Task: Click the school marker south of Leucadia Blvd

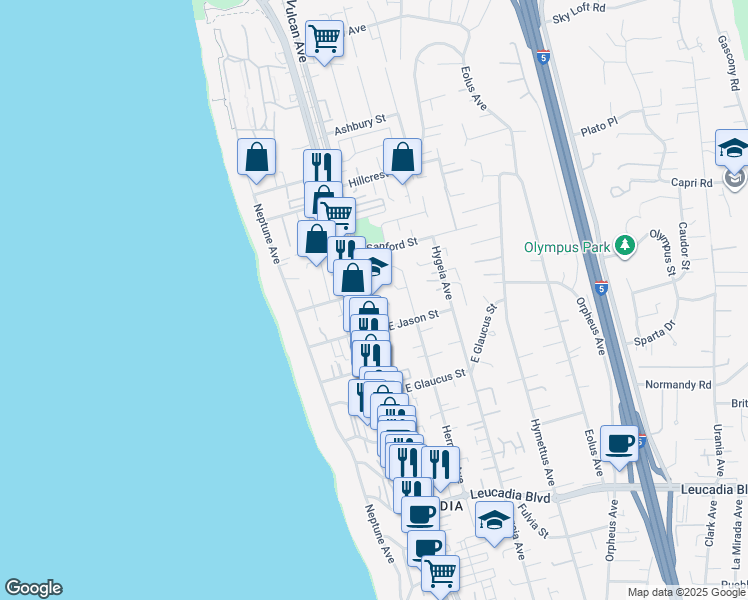Action: tap(494, 520)
